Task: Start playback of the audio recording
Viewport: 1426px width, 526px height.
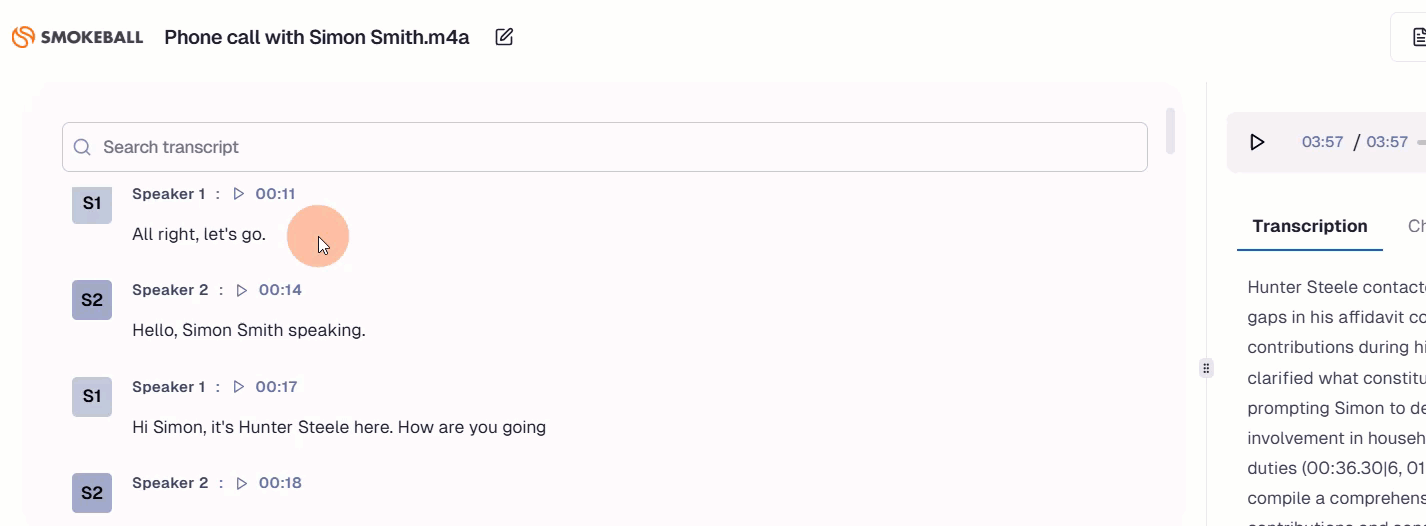Action: click(1257, 142)
